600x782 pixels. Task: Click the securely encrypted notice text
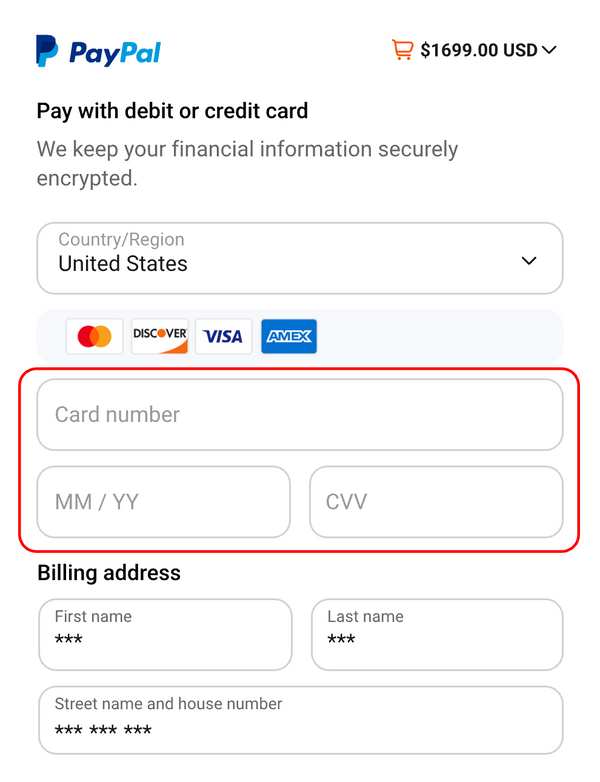coord(247,164)
